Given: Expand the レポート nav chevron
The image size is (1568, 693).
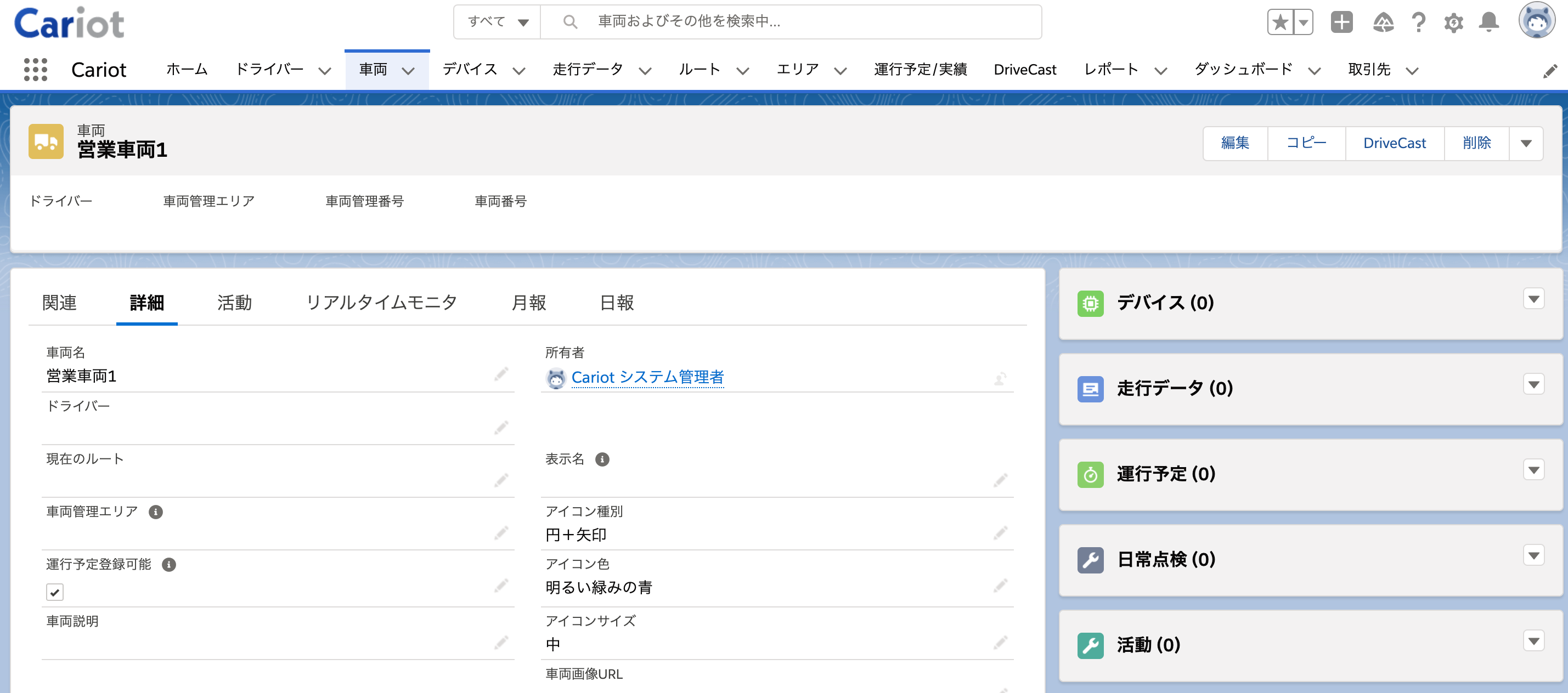Looking at the screenshot, I should (1161, 71).
